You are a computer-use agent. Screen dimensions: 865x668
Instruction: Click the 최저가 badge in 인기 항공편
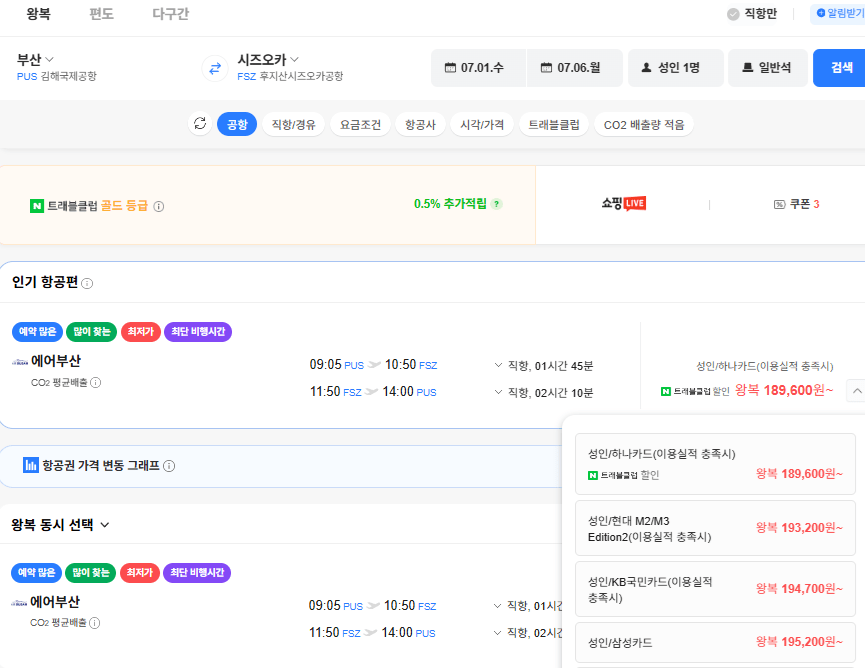coord(141,332)
